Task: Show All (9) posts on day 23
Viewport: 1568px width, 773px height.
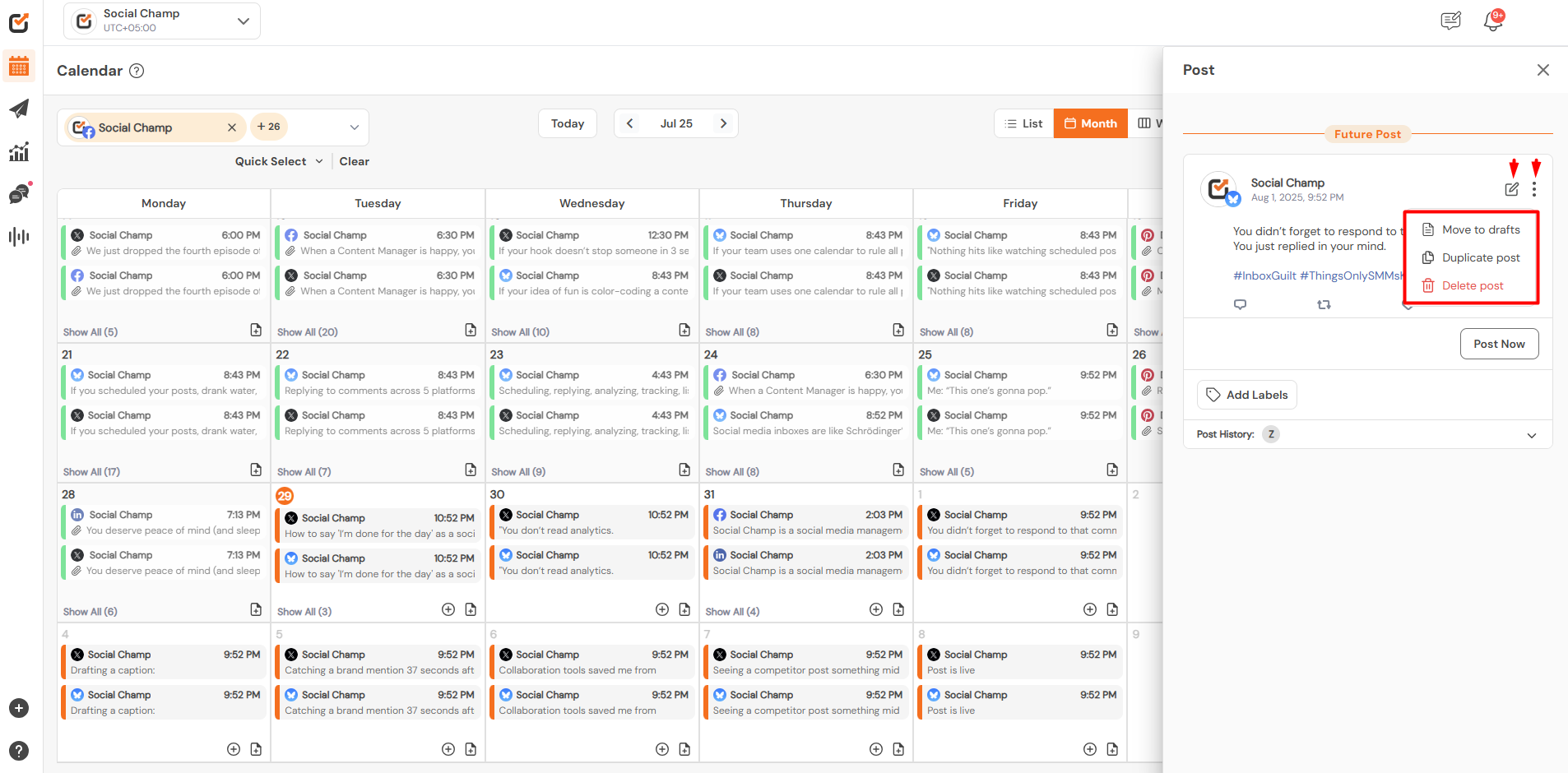Action: (x=518, y=472)
